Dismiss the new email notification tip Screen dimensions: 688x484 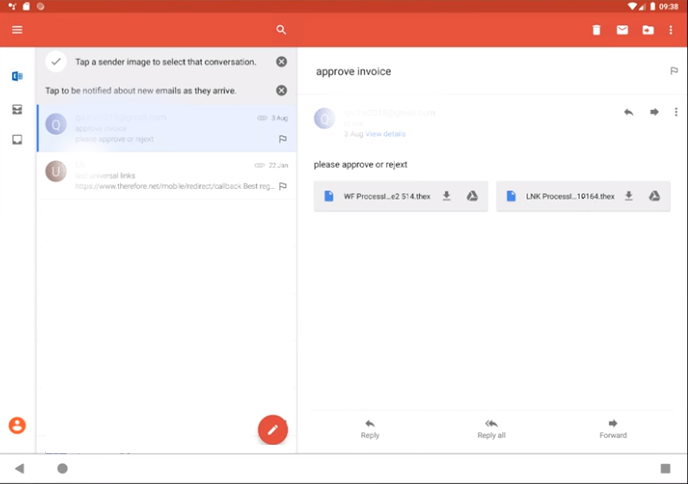pyautogui.click(x=281, y=90)
